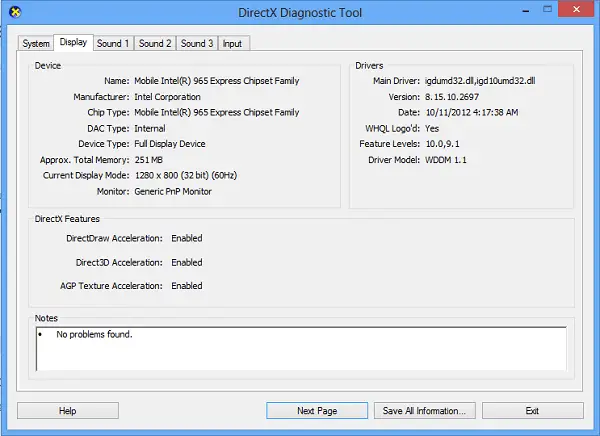Switch to the System tab
This screenshot has width=600, height=436.
tap(36, 43)
